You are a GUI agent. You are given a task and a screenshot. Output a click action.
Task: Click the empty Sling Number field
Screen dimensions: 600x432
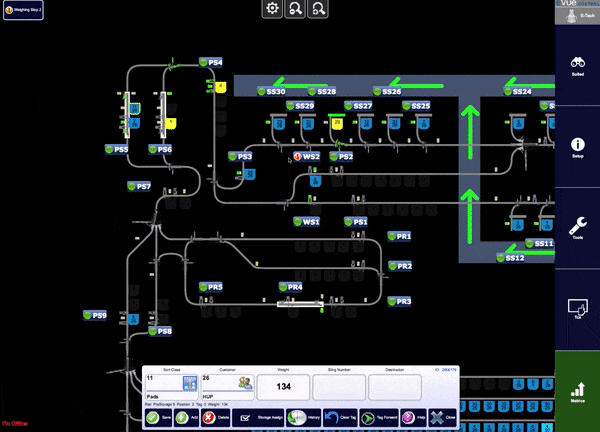[339, 387]
